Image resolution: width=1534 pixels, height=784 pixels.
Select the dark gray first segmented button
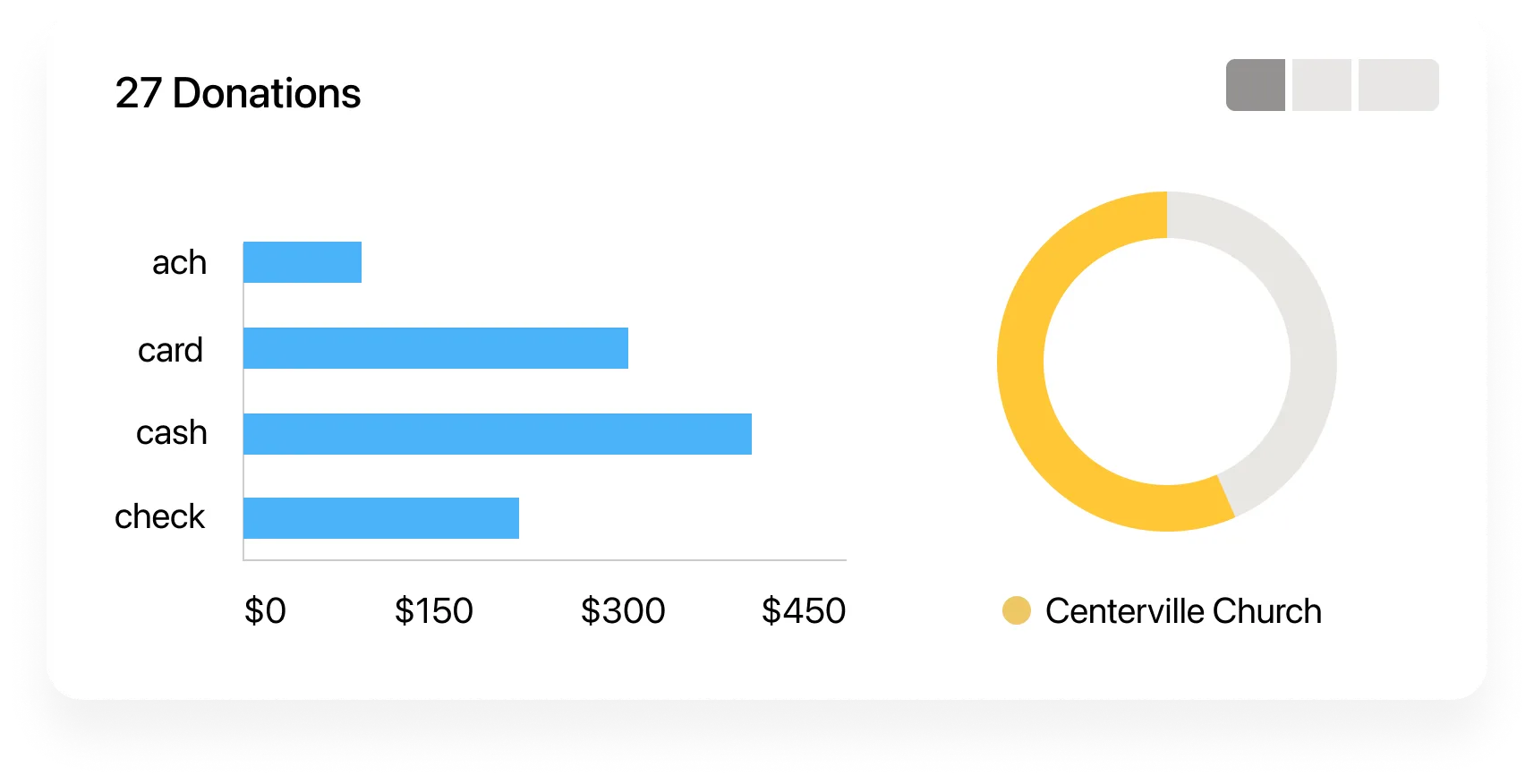(x=1255, y=85)
